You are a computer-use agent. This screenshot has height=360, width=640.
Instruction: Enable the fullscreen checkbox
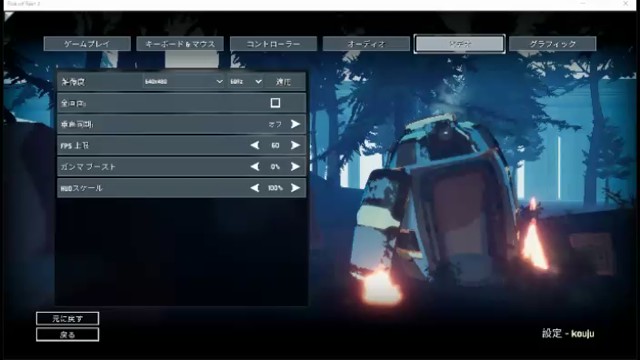pos(276,103)
